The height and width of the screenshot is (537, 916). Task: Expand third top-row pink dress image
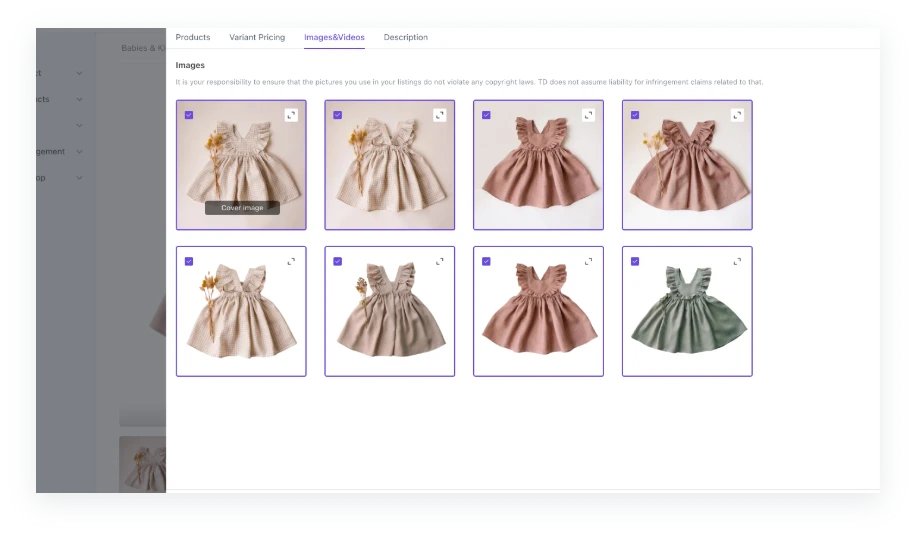[588, 115]
